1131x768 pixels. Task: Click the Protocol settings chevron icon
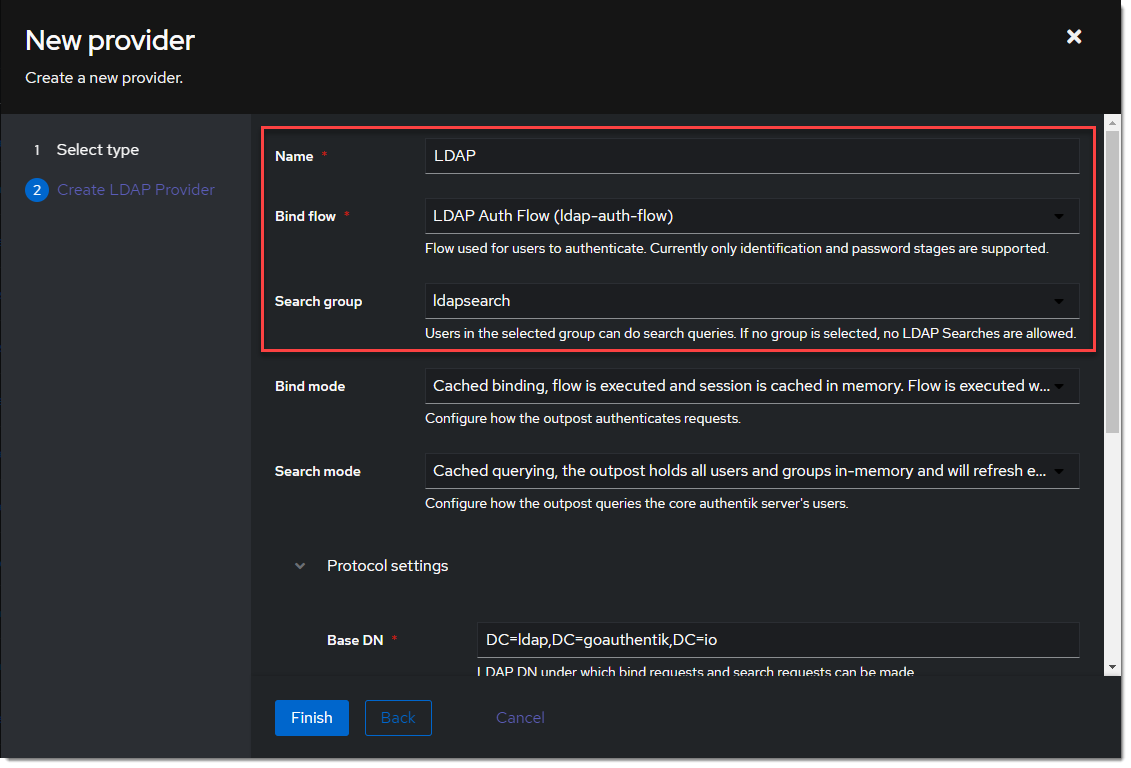pos(299,566)
